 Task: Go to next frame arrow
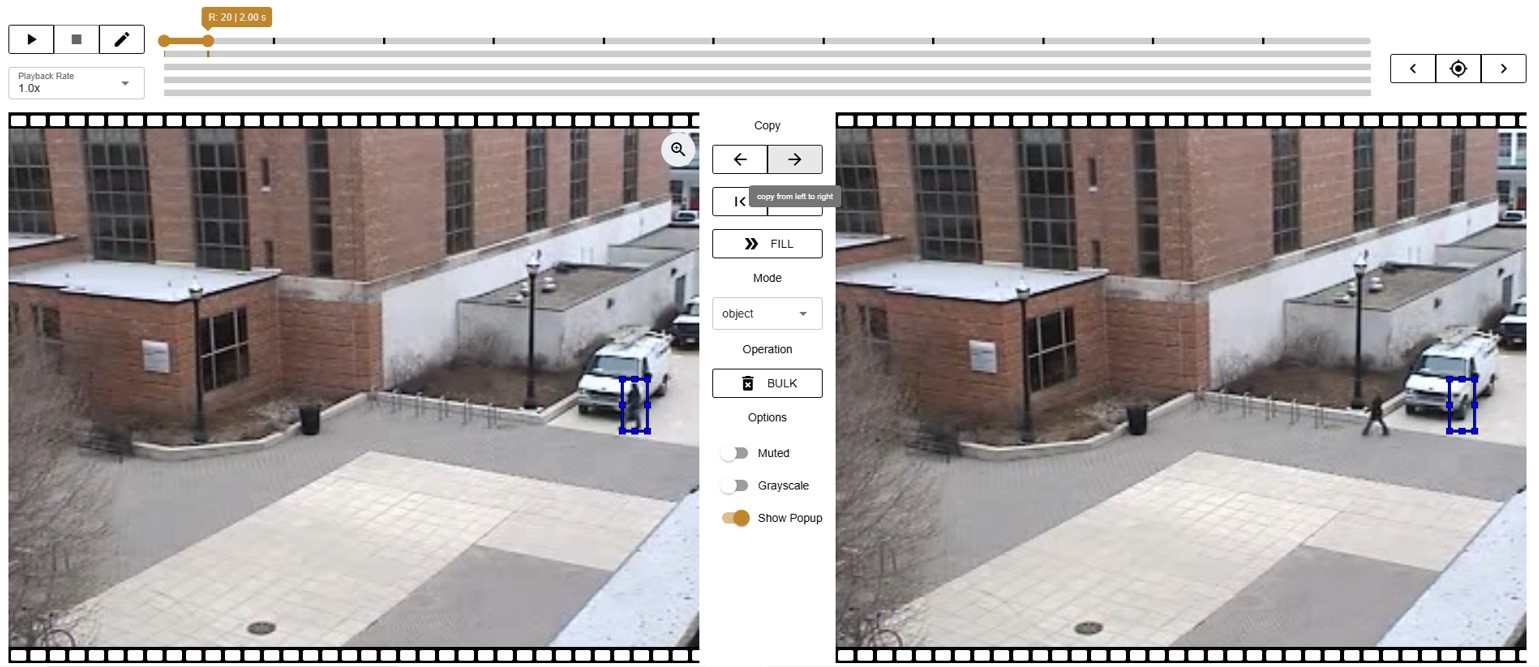pyautogui.click(x=1503, y=68)
